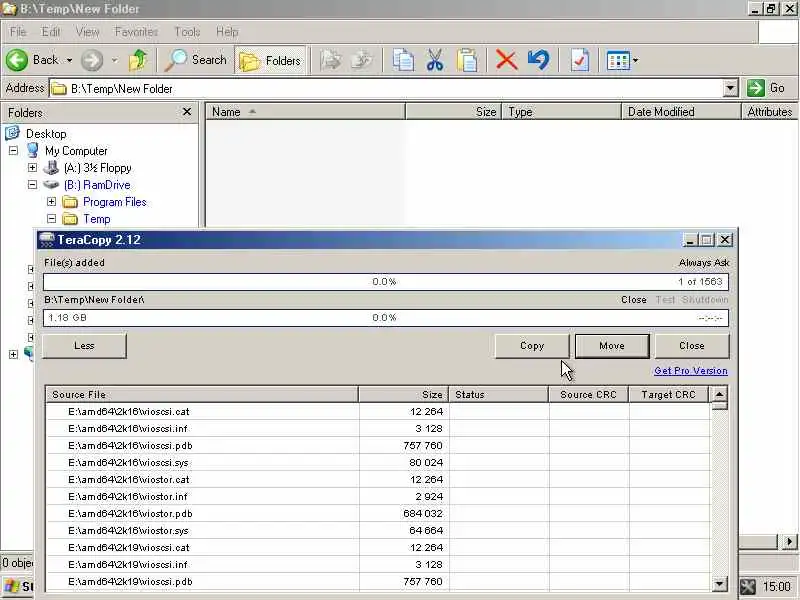Viewport: 800px width, 600px height.
Task: Click the TeraCopy title bar icon
Action: point(47,240)
